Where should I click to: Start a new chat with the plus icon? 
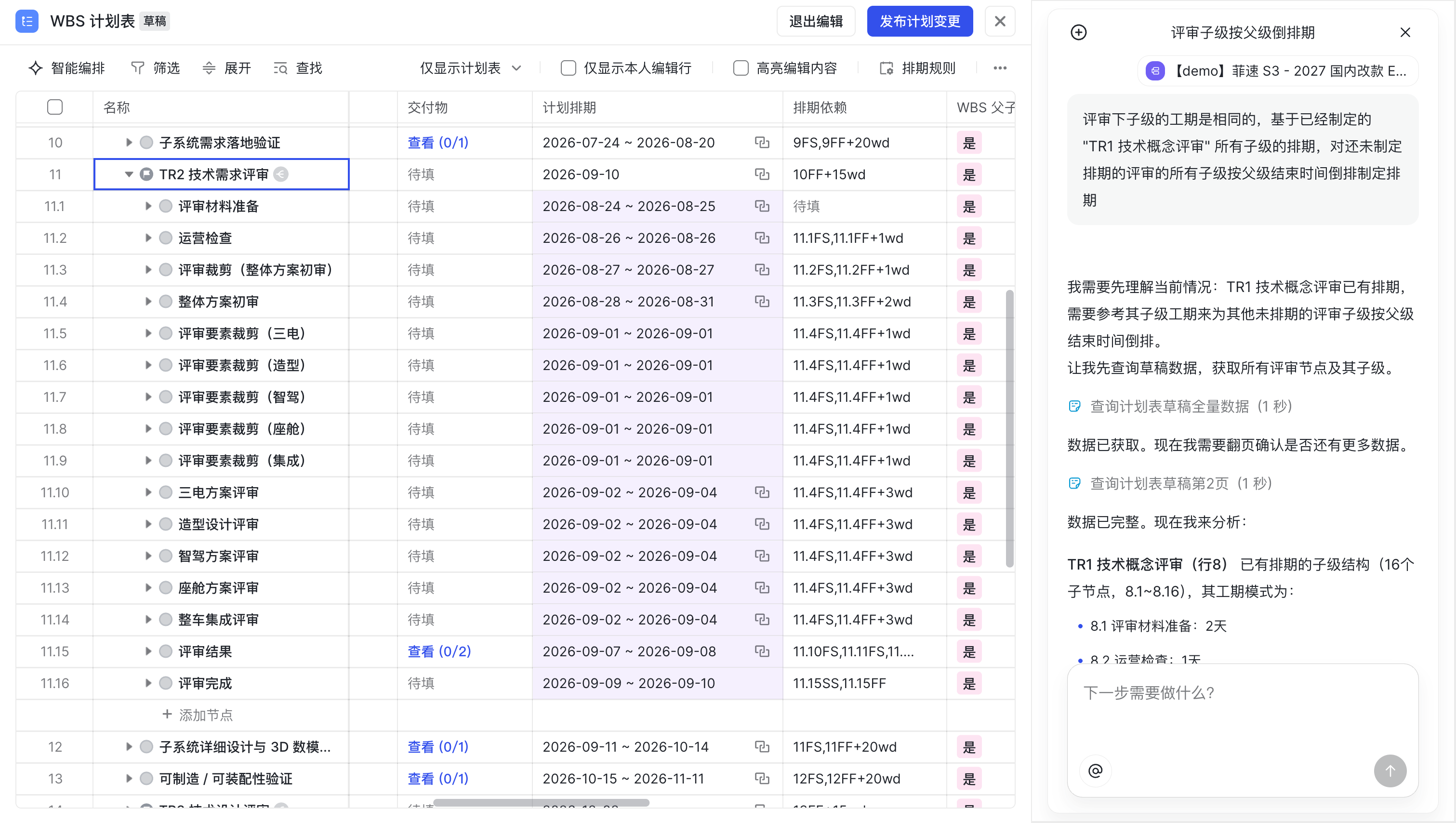(1078, 33)
